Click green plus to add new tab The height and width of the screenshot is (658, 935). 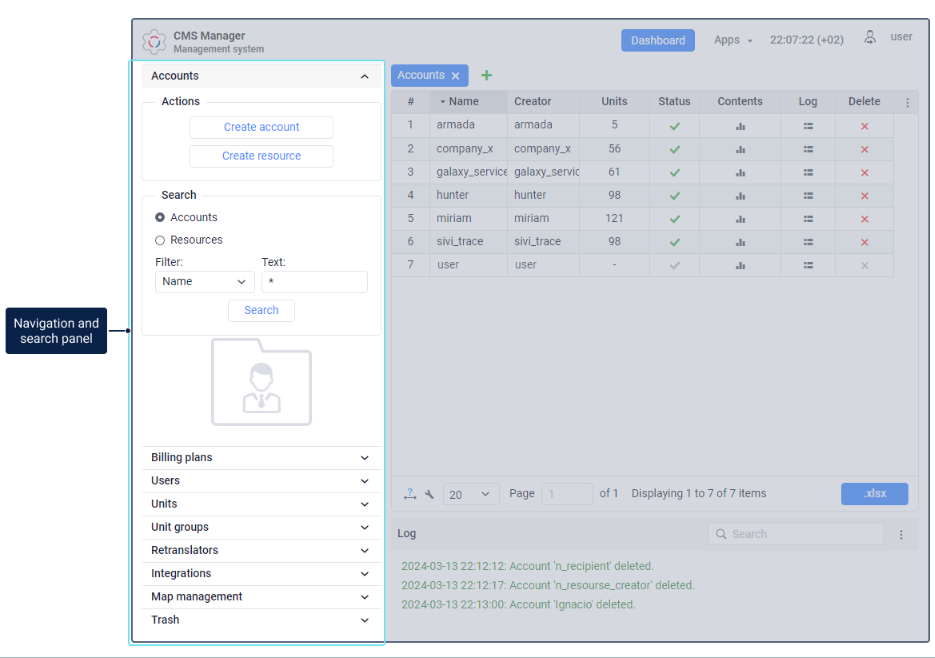(487, 75)
